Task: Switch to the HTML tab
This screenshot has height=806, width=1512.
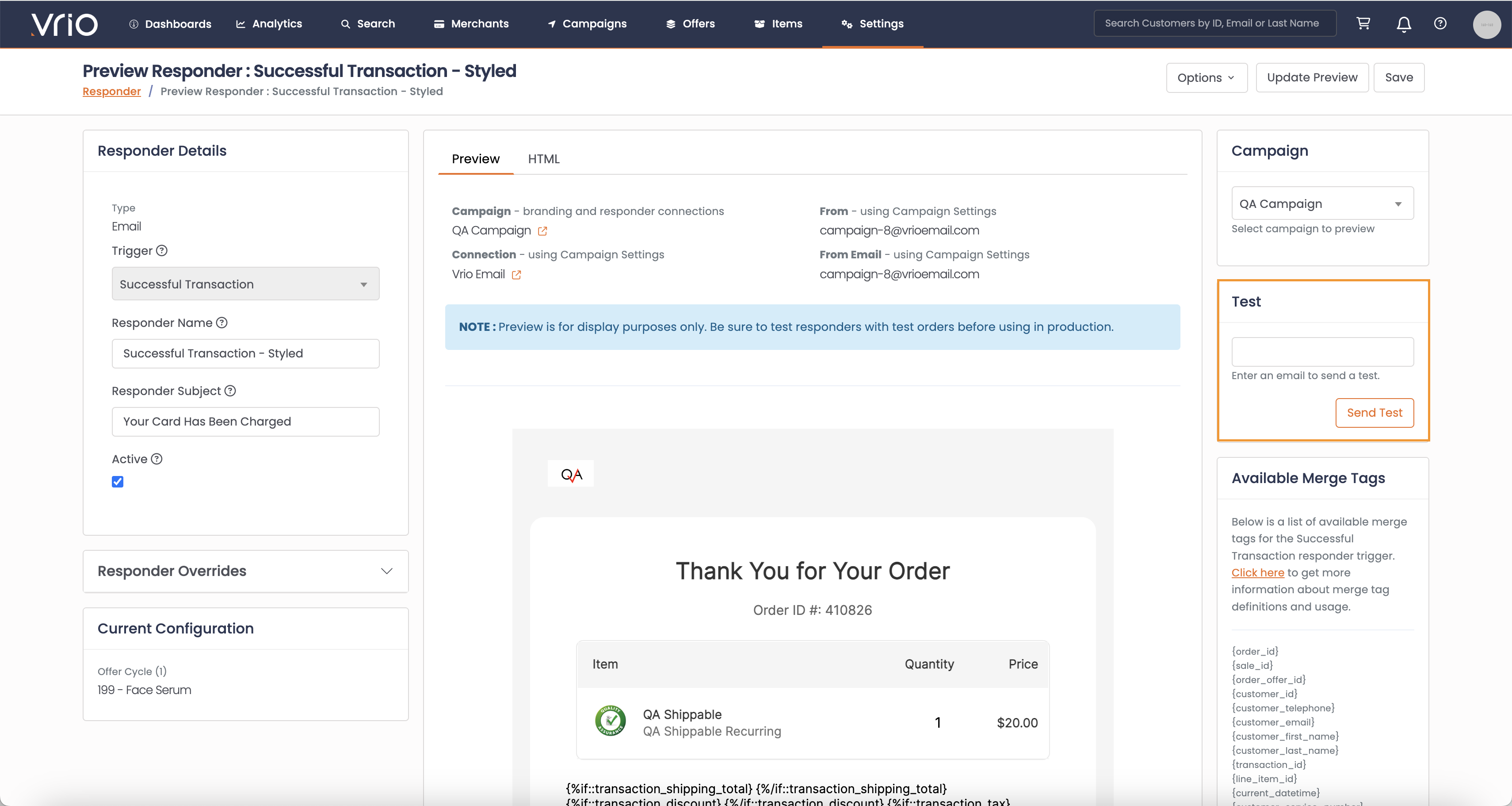Action: (543, 159)
